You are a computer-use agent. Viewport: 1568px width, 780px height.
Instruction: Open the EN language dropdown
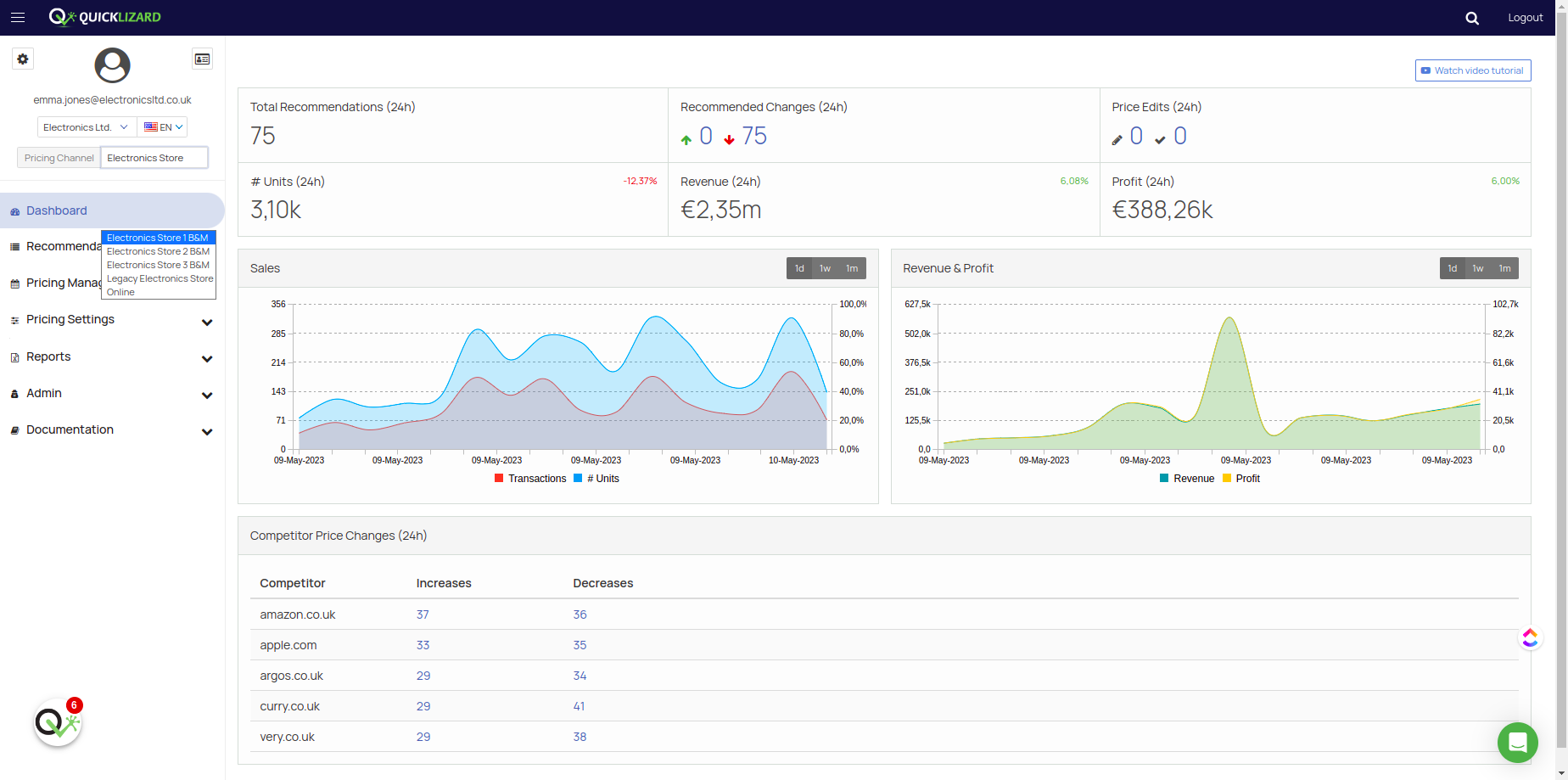163,127
